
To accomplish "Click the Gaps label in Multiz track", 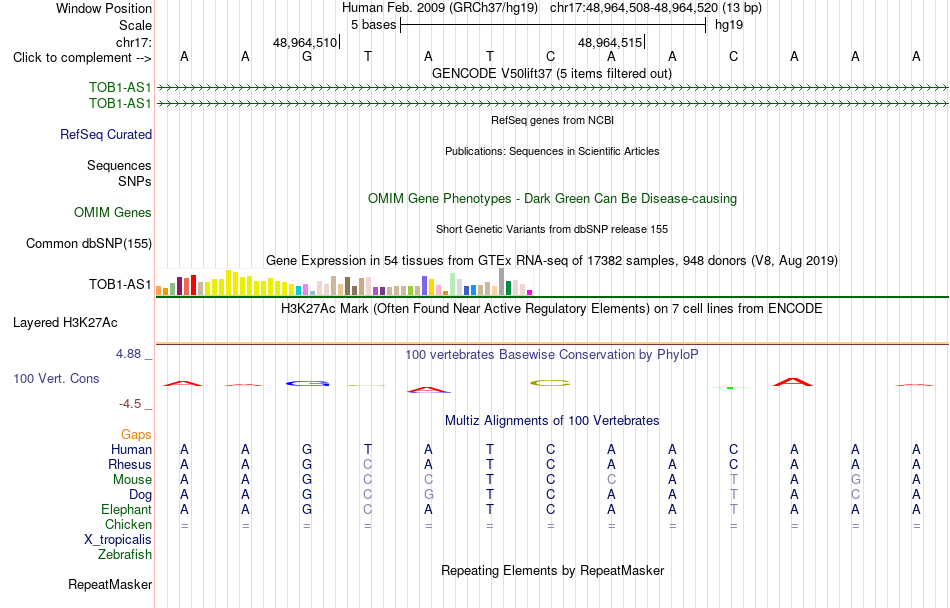I will click(x=136, y=434).
